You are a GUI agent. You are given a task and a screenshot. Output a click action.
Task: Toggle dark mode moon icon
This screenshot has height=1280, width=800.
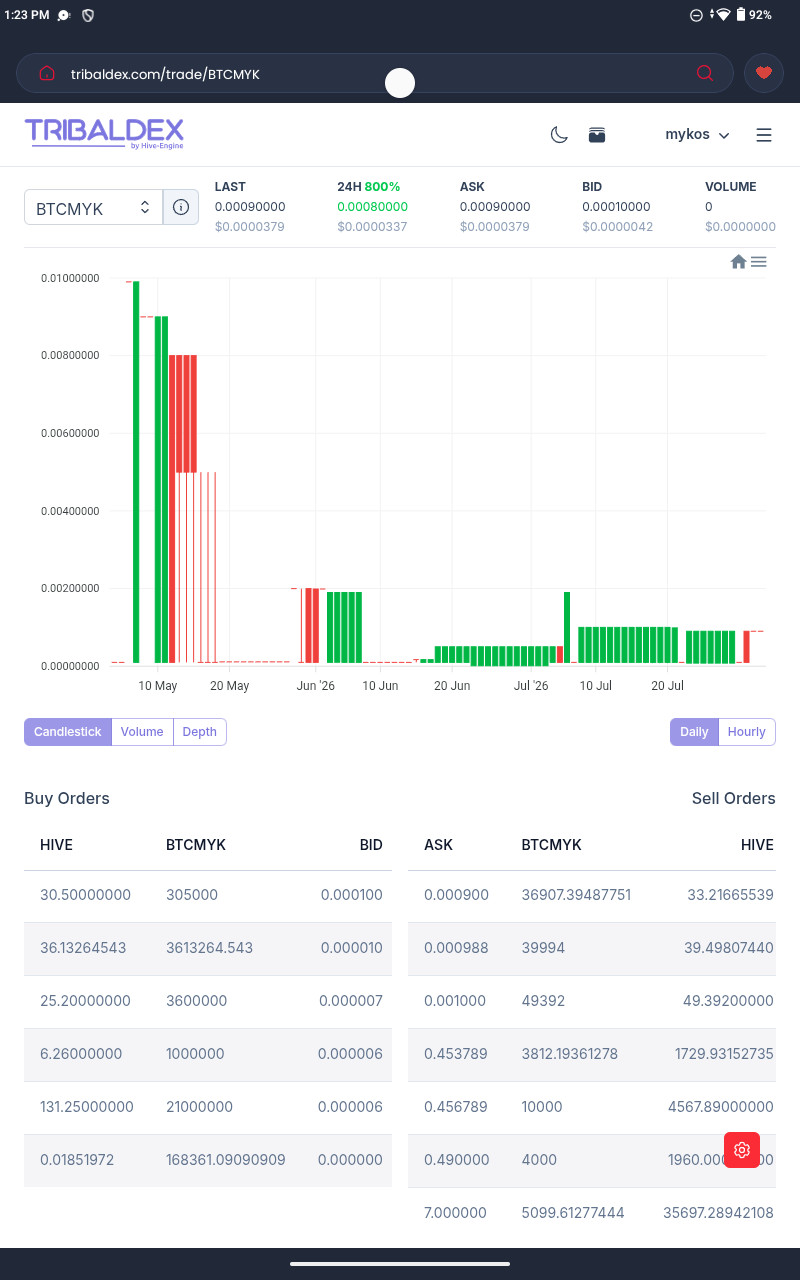click(x=559, y=135)
